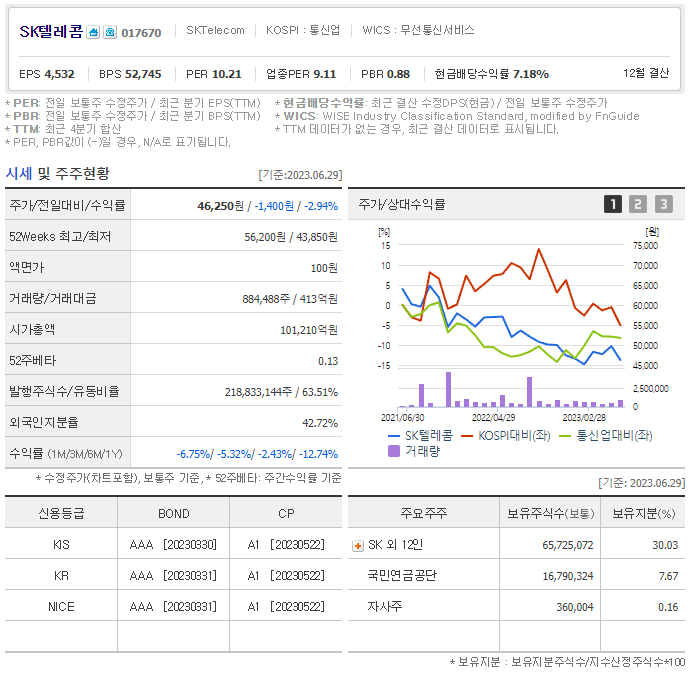Select the KIS credit rating row label
Image resolution: width=690 pixels, height=677 pixels.
(x=61, y=545)
